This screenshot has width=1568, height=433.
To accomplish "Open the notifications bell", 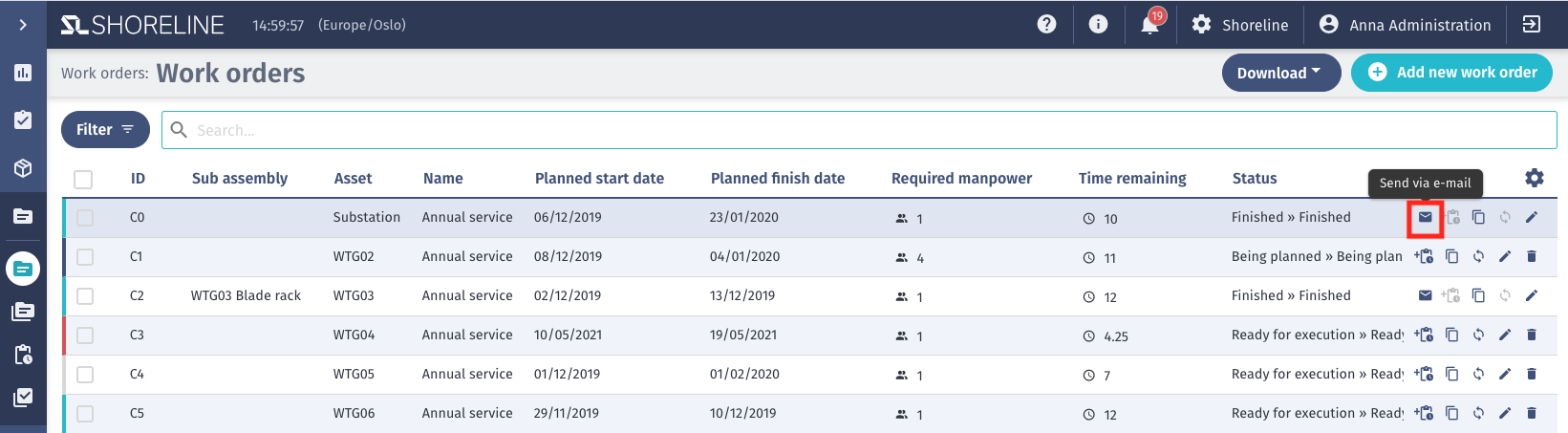I will pos(1150,25).
